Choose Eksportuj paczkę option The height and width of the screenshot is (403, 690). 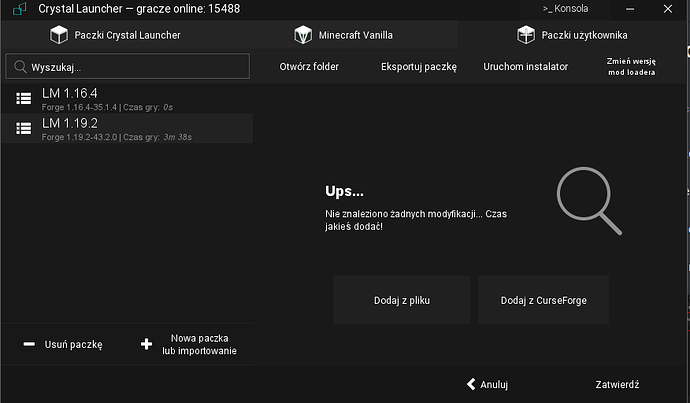(x=418, y=67)
